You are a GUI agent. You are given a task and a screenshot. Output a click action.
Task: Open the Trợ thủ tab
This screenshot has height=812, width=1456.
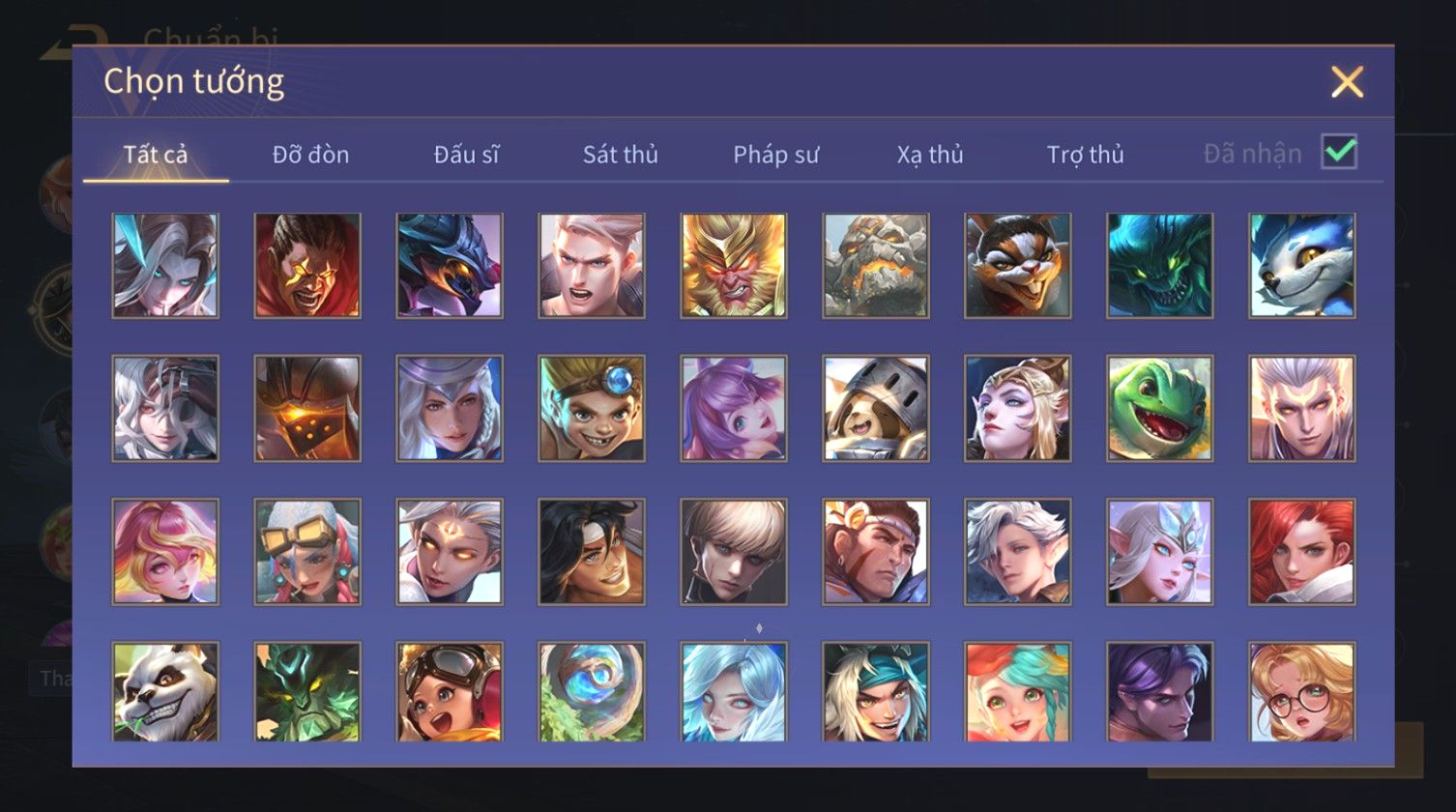(x=1086, y=155)
